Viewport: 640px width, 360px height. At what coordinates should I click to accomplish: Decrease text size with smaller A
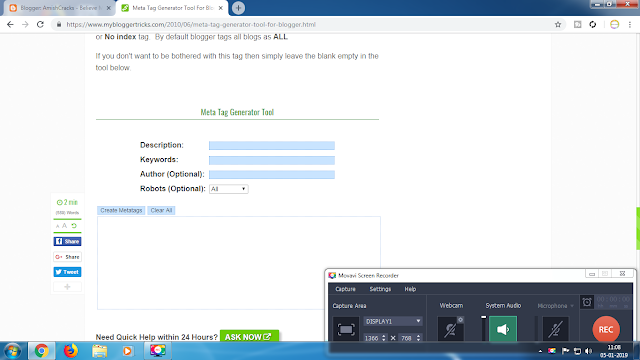coord(58,226)
